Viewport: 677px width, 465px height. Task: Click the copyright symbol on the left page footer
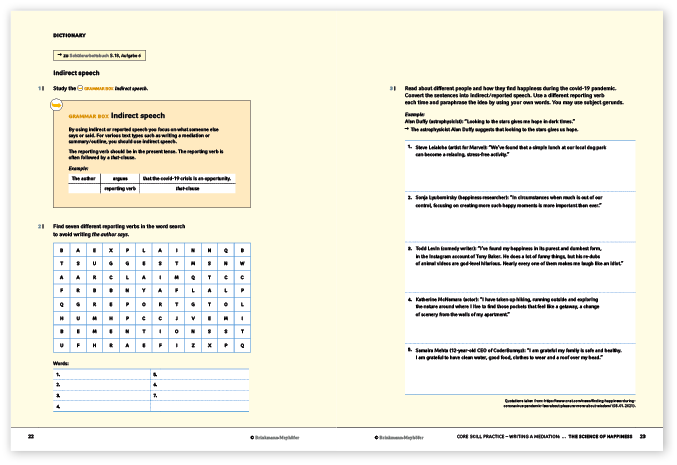(x=252, y=437)
